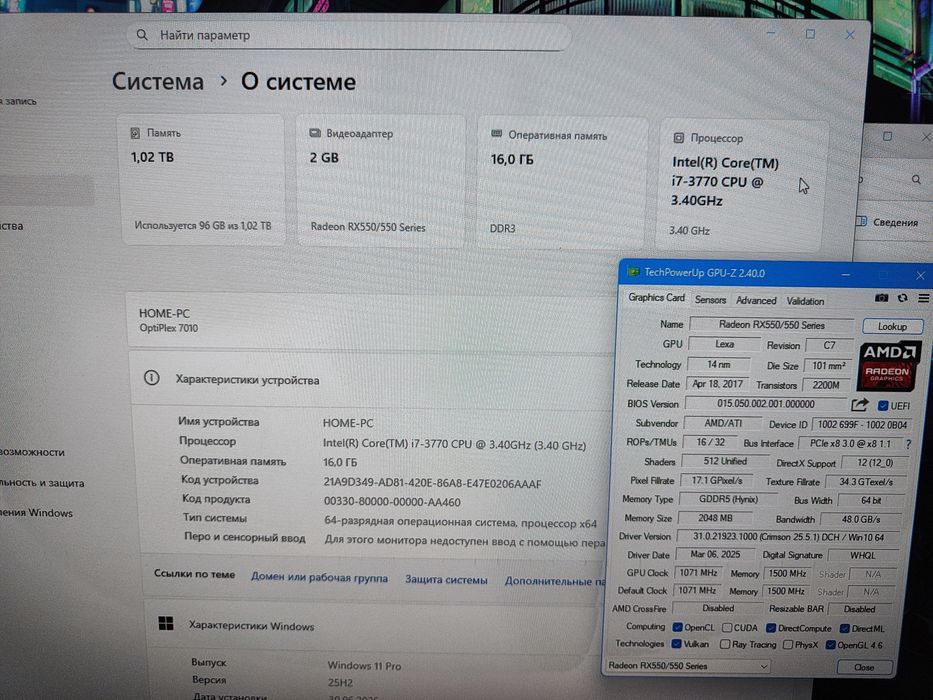Toggle the Vulkan checkbox
This screenshot has width=933, height=700.
[676, 643]
